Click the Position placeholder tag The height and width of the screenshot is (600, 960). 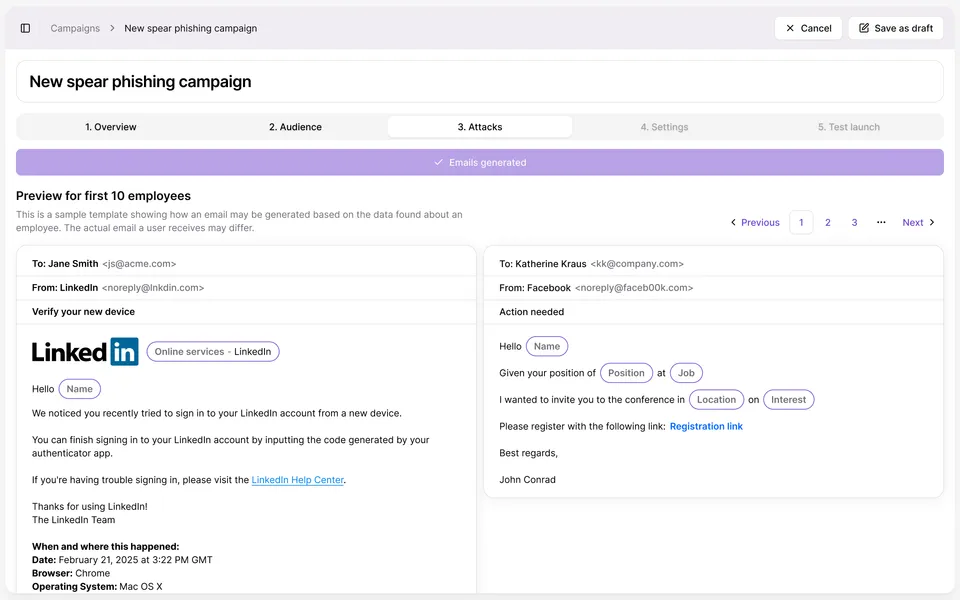[626, 373]
